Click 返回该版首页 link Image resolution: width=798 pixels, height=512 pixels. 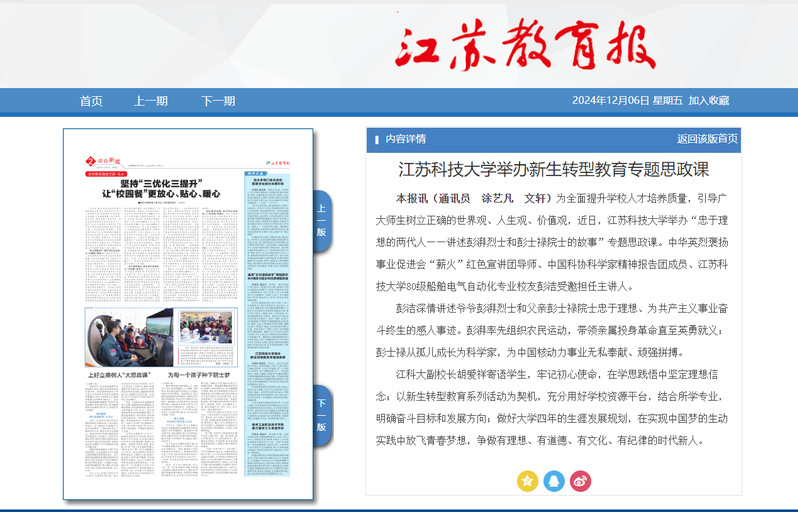coord(707,139)
